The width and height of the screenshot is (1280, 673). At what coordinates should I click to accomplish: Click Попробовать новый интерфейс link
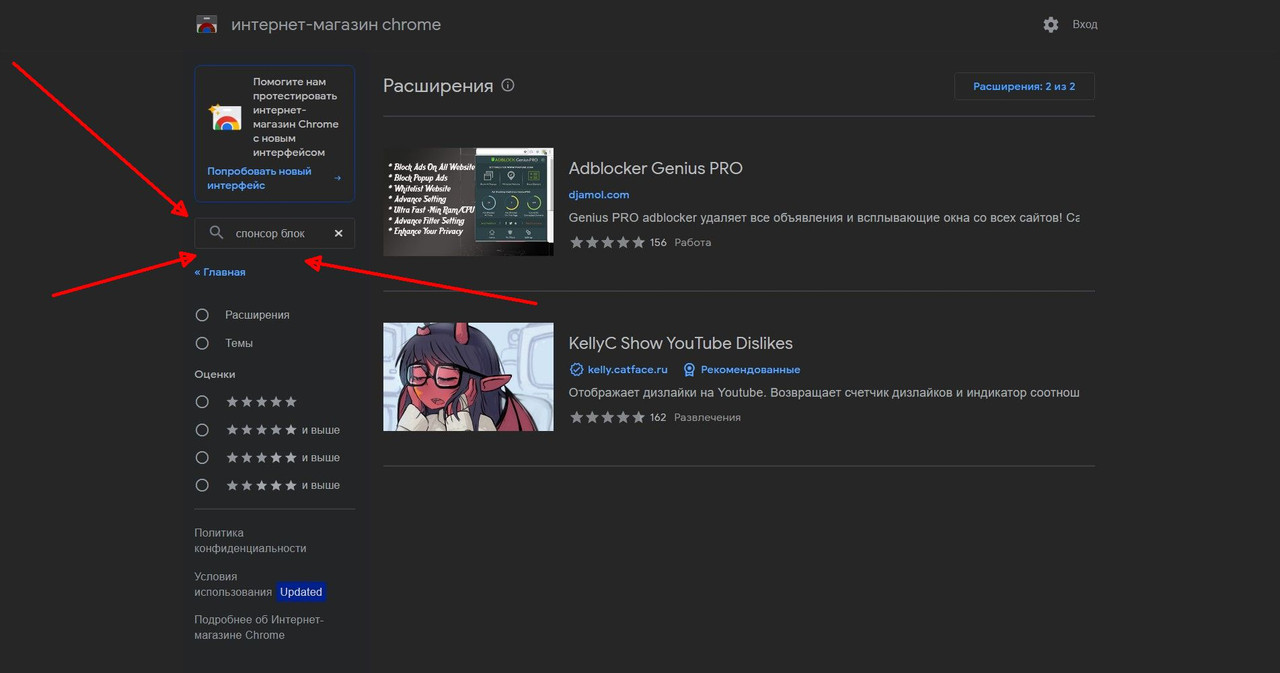point(259,178)
